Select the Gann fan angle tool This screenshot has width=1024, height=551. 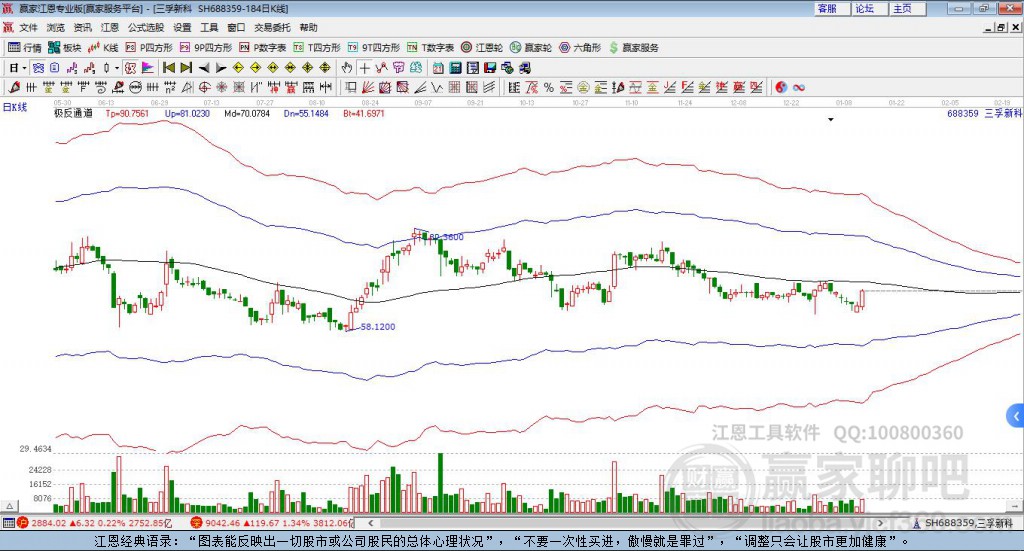click(367, 87)
